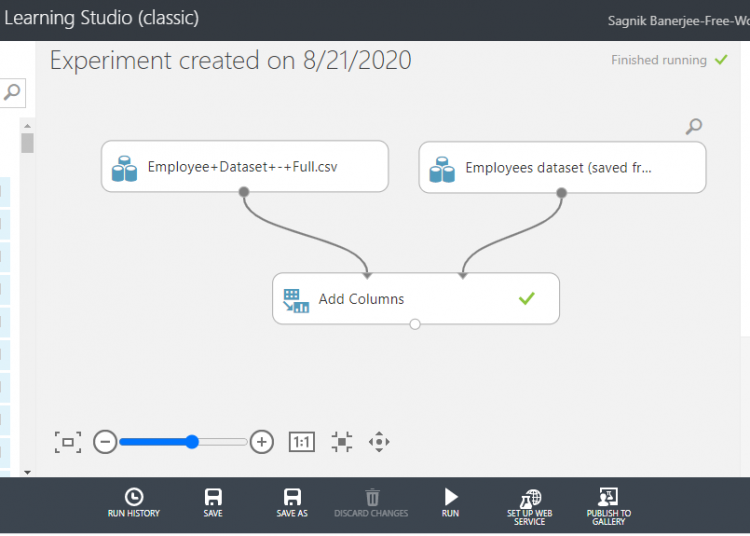Run the experiment with play button
This screenshot has height=536, width=750.
tap(451, 502)
